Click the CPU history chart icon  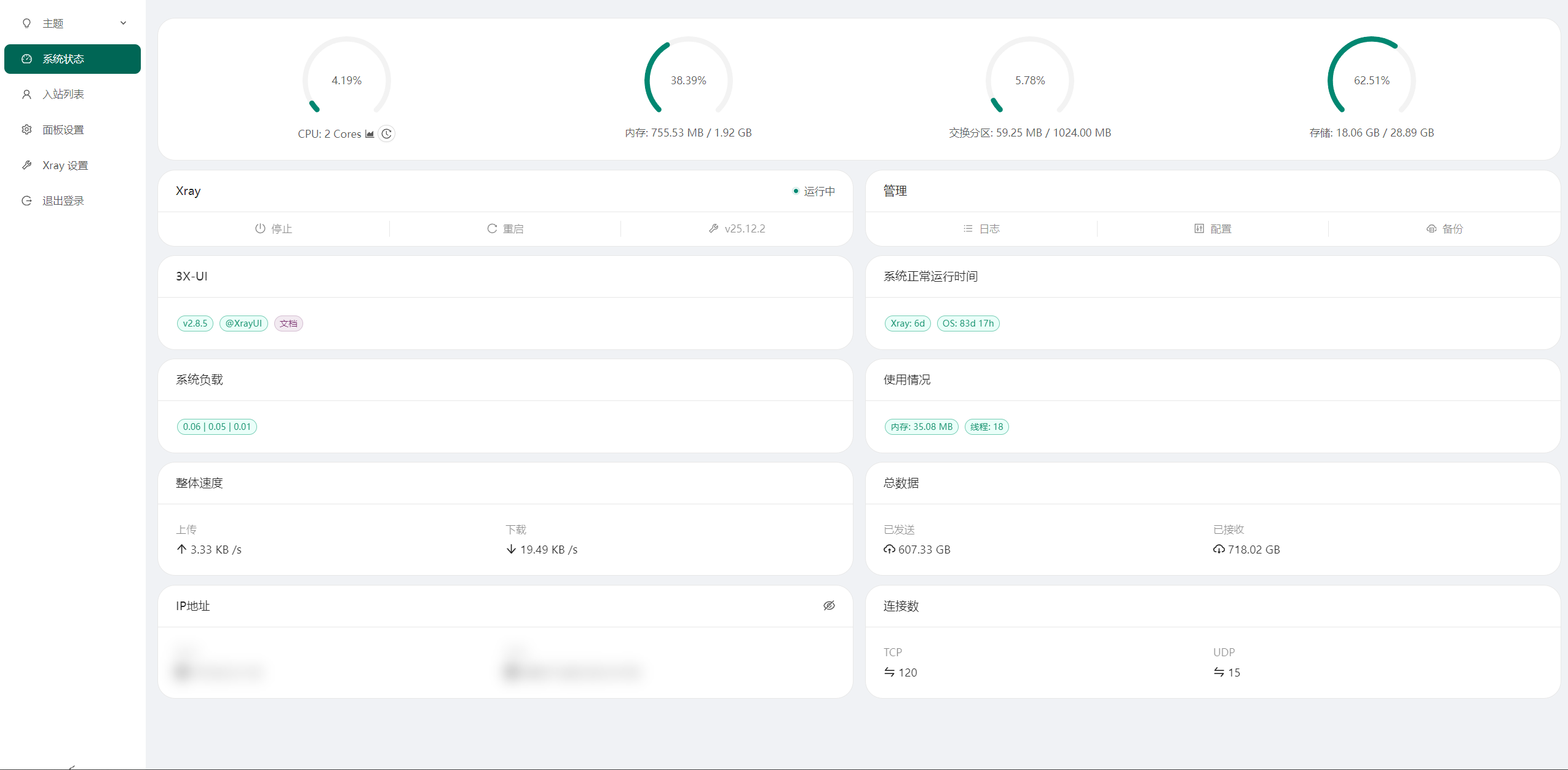click(x=370, y=134)
